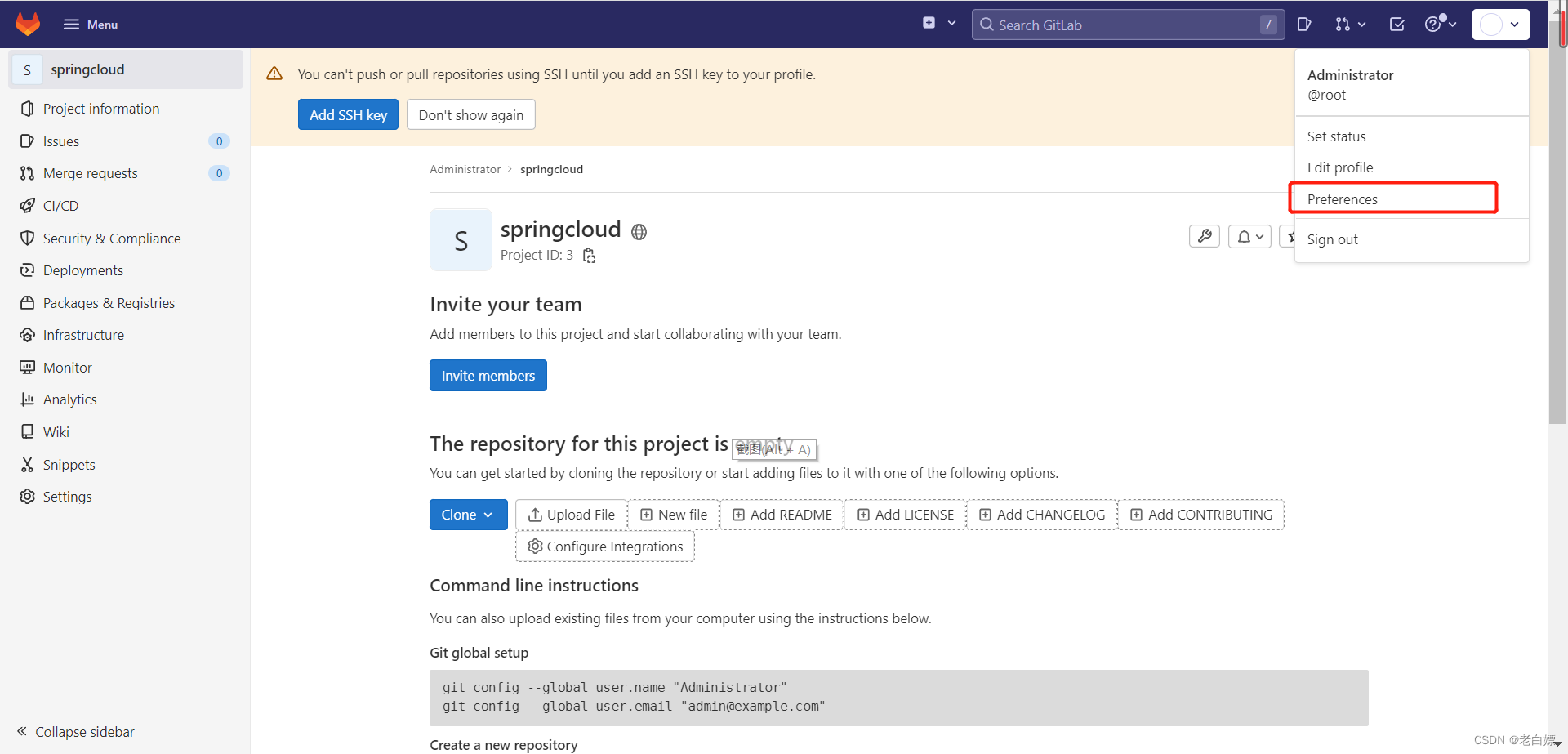1568x754 pixels.
Task: Open the help question mark menu
Action: 1441,24
